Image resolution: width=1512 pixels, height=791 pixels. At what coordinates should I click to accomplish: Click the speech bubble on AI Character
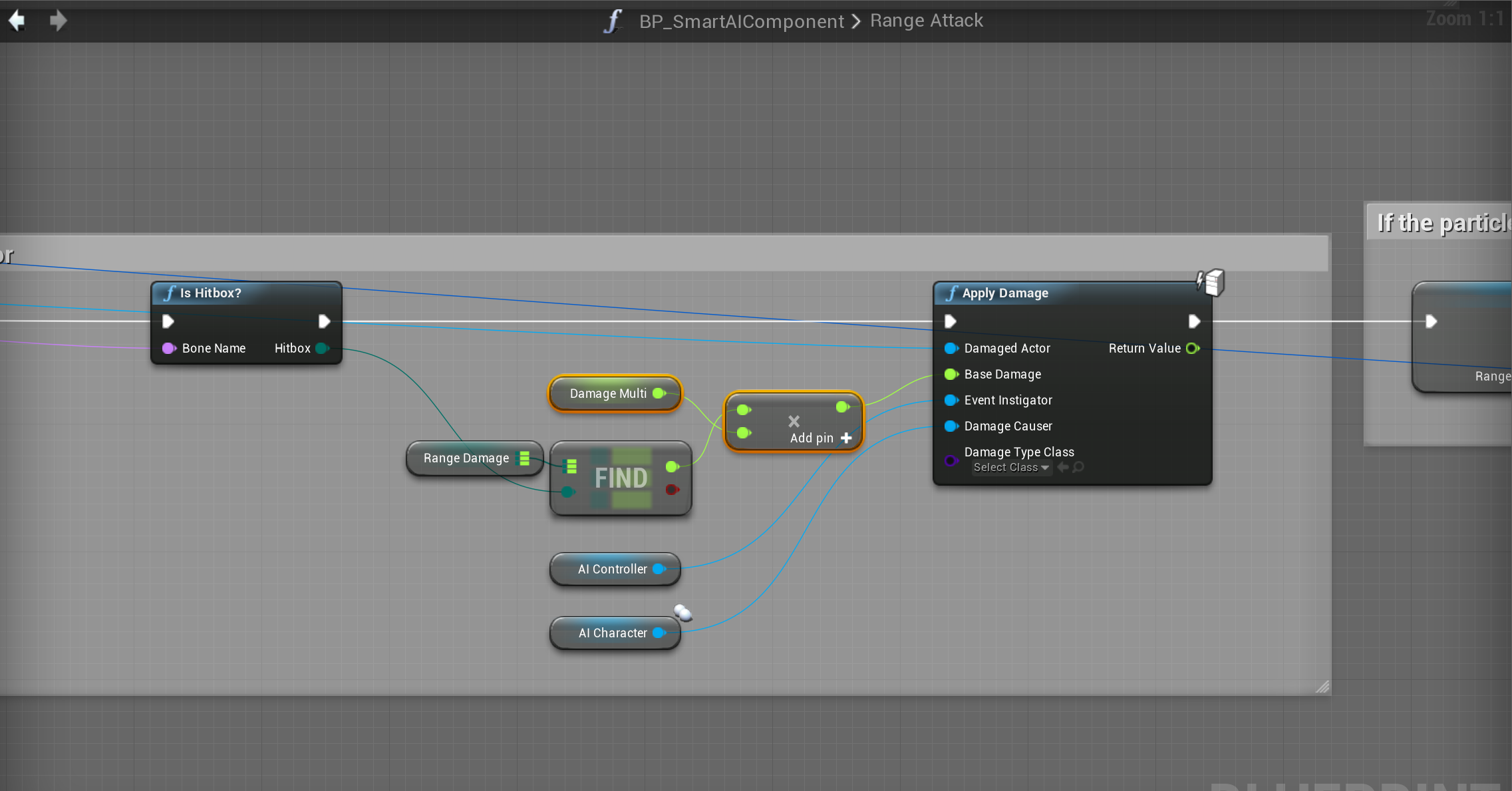(682, 612)
